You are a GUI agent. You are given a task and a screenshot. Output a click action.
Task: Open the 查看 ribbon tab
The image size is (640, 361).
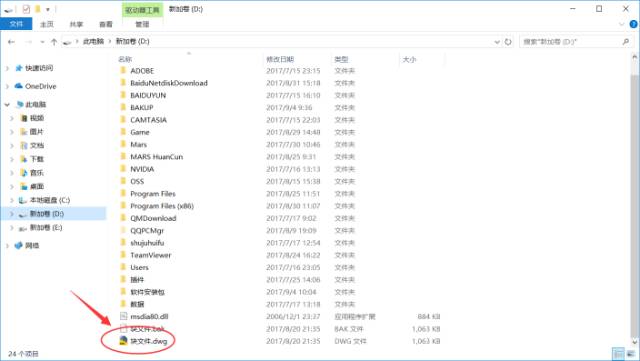tap(106, 24)
